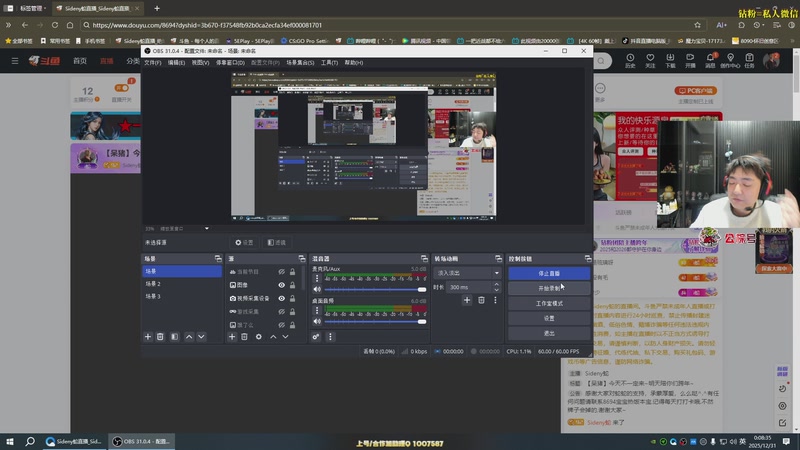Click the browser address bar URL

pos(207,25)
